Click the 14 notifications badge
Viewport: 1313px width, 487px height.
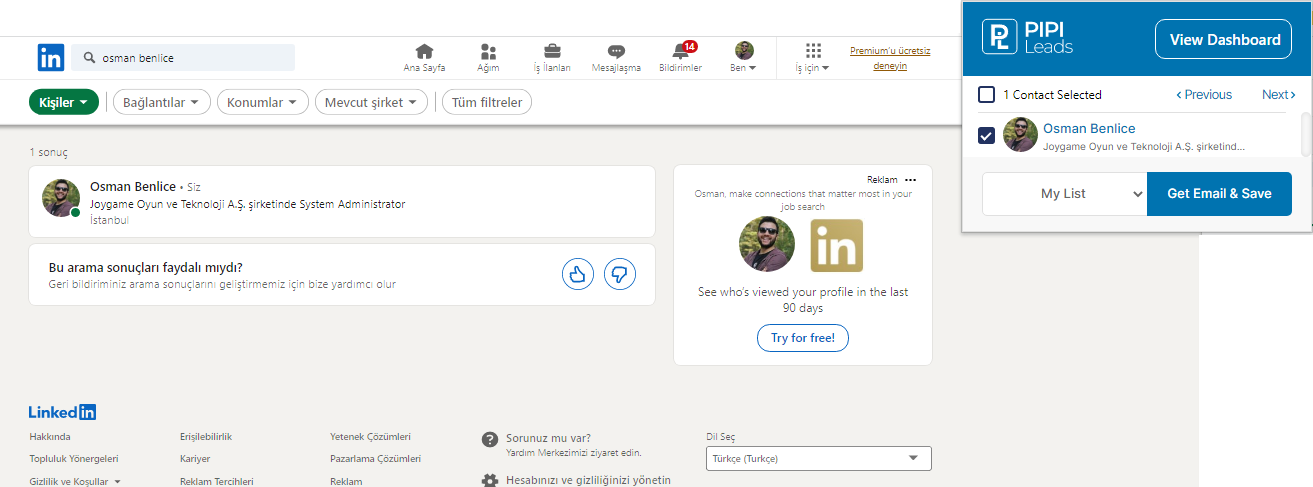tap(690, 46)
